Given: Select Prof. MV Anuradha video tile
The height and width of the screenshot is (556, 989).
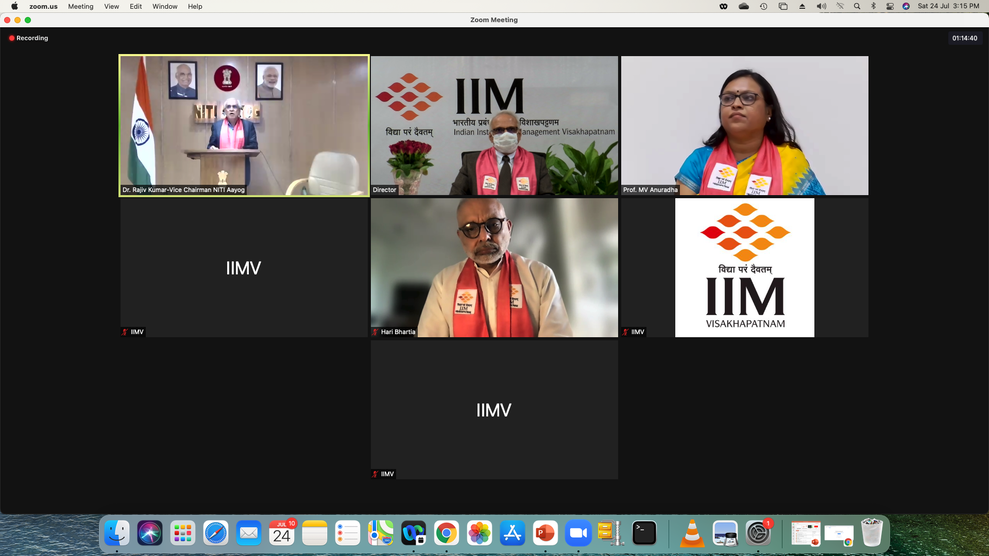Looking at the screenshot, I should click(744, 125).
